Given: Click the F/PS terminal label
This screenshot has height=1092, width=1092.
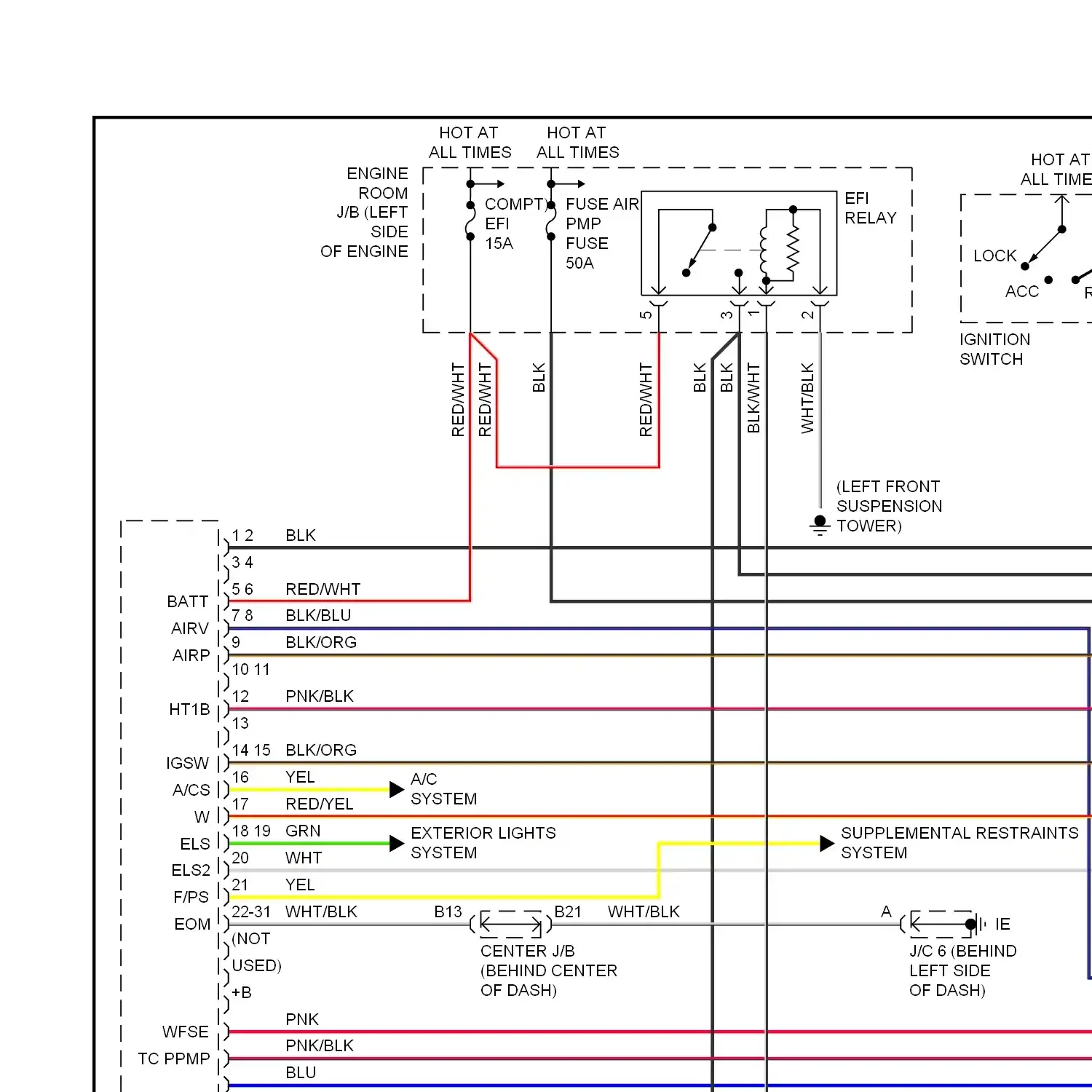Looking at the screenshot, I should tap(191, 897).
